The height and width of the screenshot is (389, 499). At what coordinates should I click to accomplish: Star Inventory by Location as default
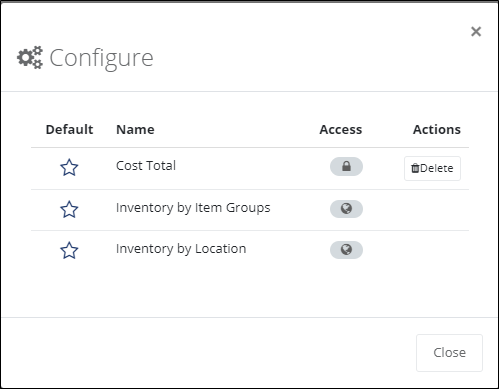click(69, 250)
